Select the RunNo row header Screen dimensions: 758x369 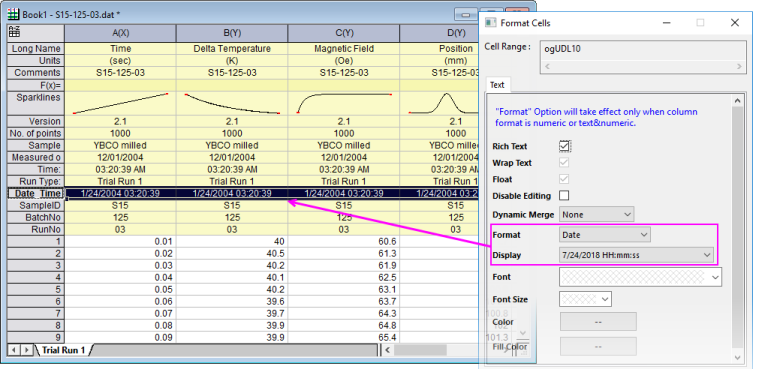tap(36, 229)
